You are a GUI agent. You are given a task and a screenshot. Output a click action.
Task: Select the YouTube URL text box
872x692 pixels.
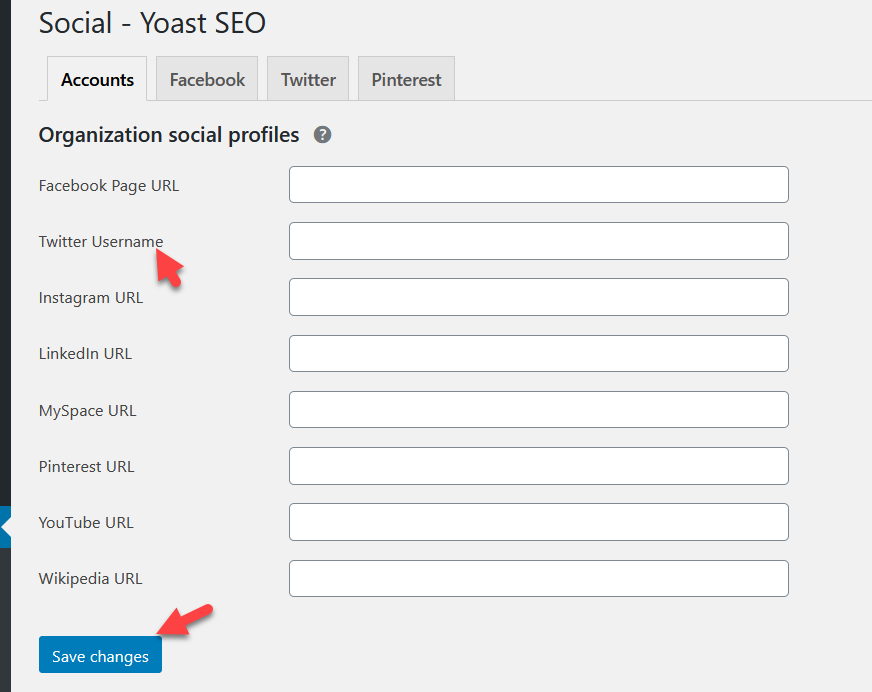tap(538, 522)
